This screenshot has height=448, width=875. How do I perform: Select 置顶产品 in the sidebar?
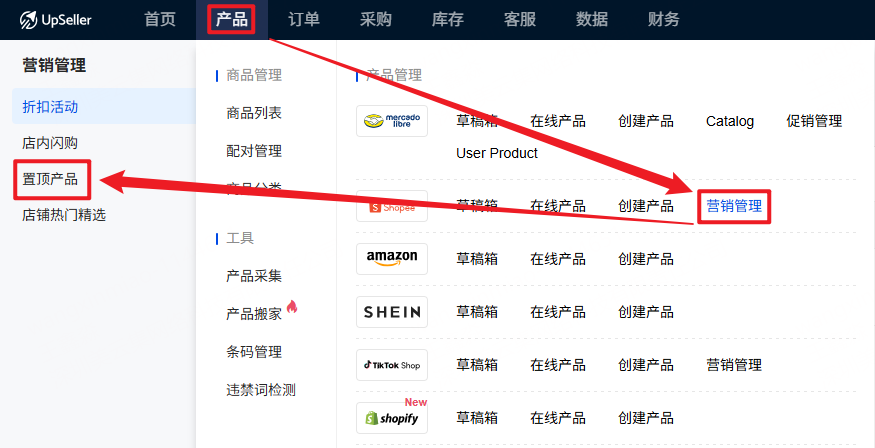click(x=51, y=178)
